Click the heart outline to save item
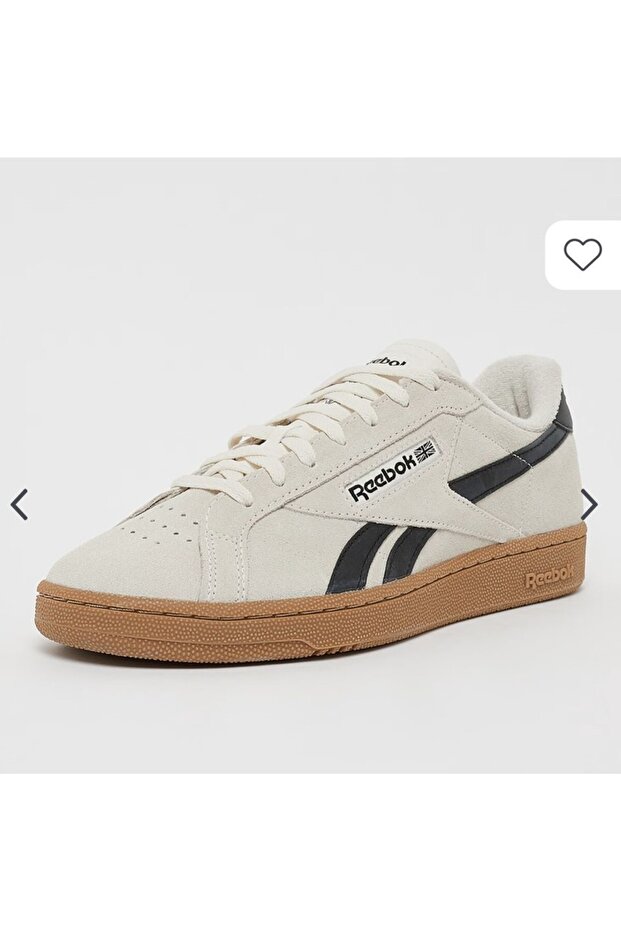 (x=583, y=254)
